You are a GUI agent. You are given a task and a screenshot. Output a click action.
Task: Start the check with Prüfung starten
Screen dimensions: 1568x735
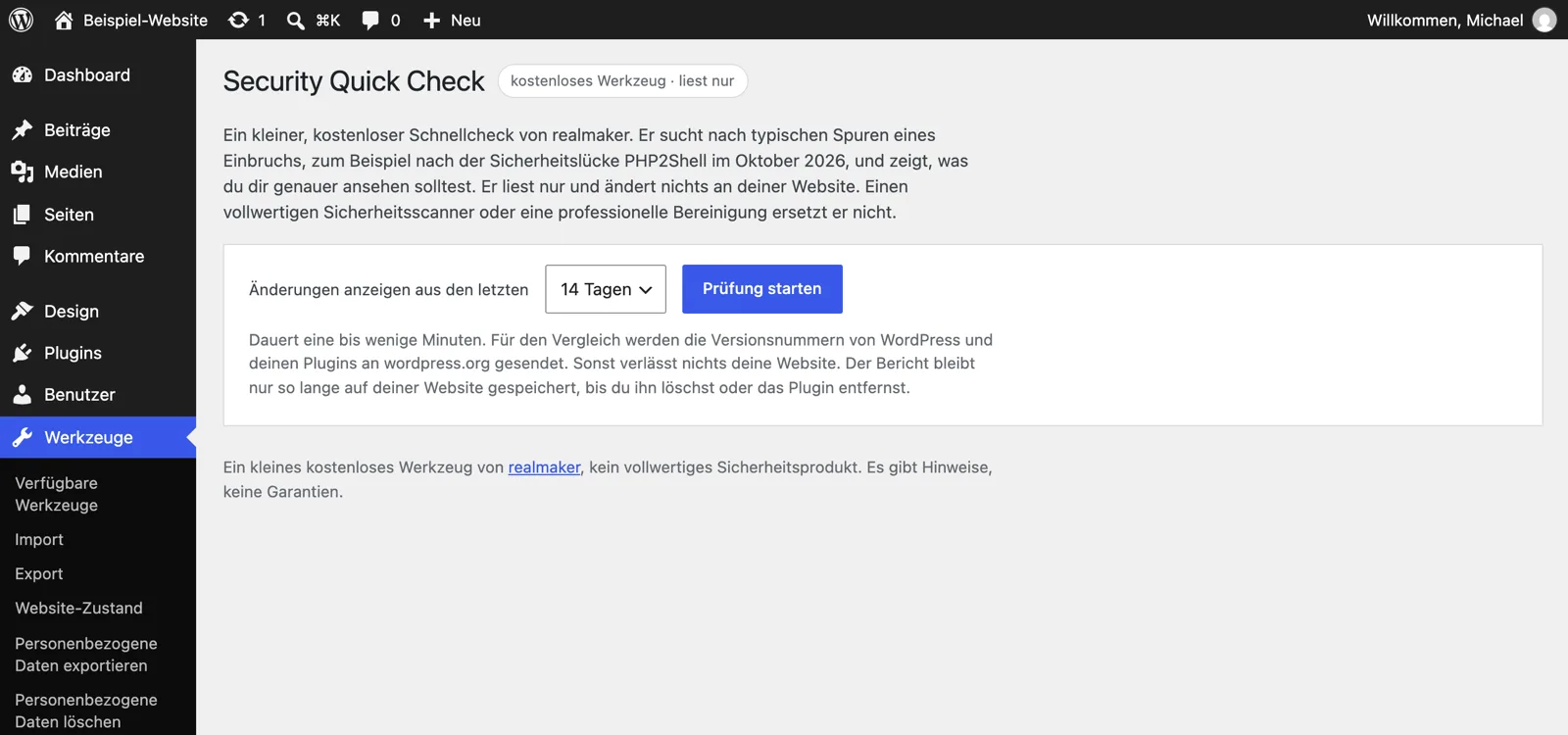(762, 289)
